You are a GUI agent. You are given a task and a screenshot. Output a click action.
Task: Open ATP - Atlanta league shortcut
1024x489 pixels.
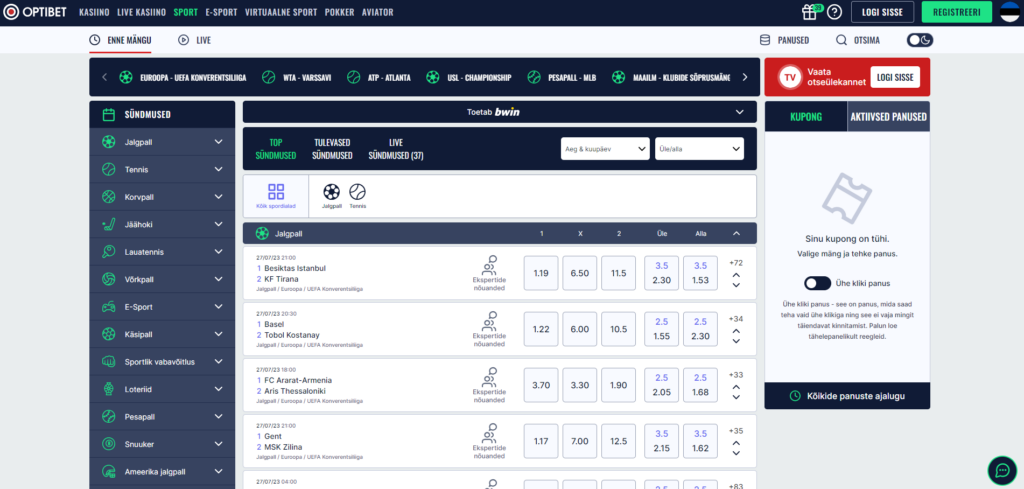tap(379, 77)
